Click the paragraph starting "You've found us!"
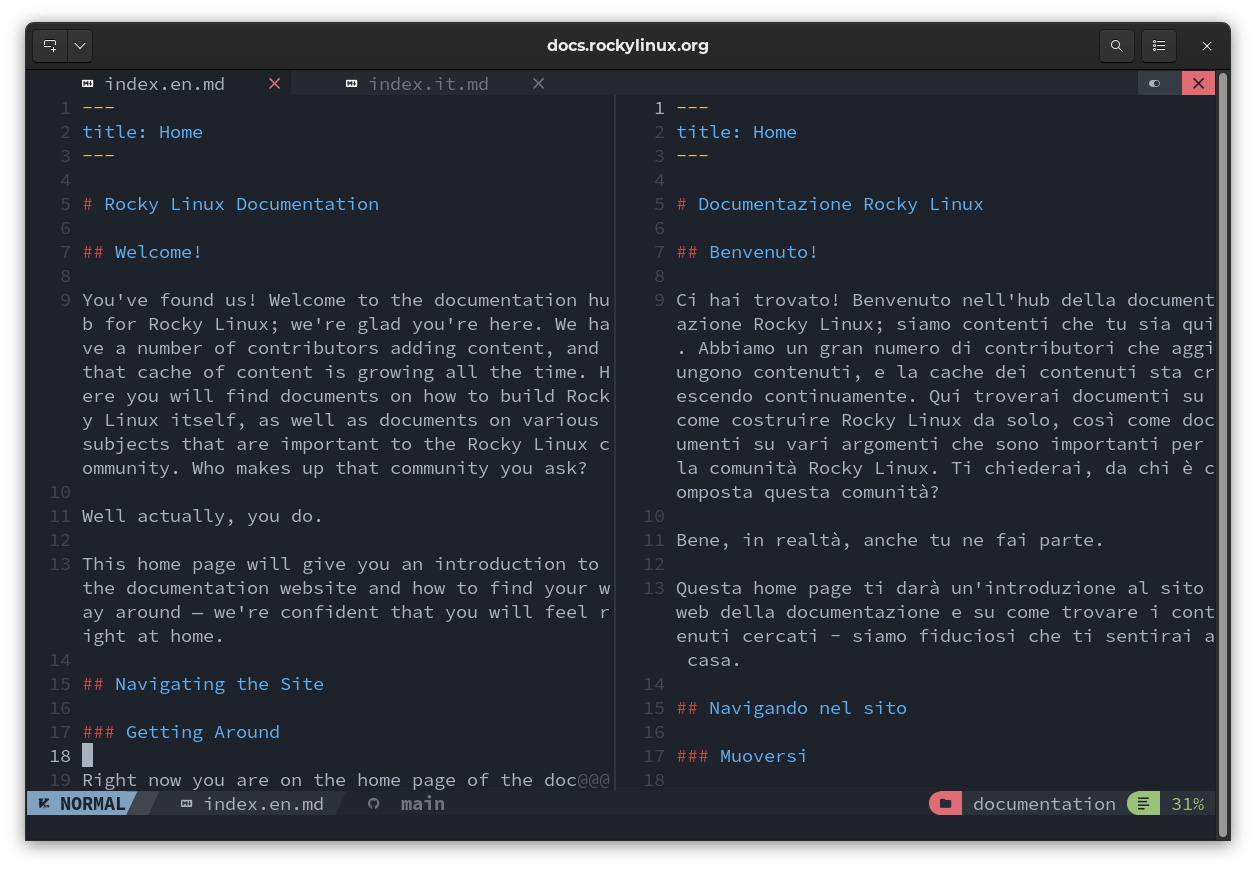Screen dimensions: 1256x869 346,384
